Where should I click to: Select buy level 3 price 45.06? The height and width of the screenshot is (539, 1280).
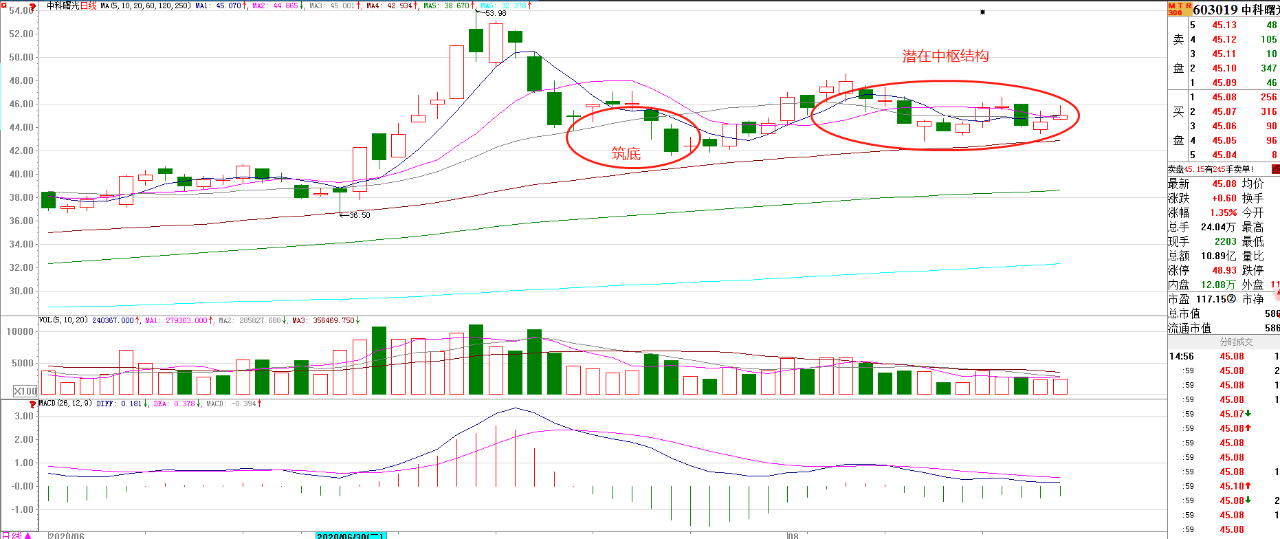[x=1224, y=126]
